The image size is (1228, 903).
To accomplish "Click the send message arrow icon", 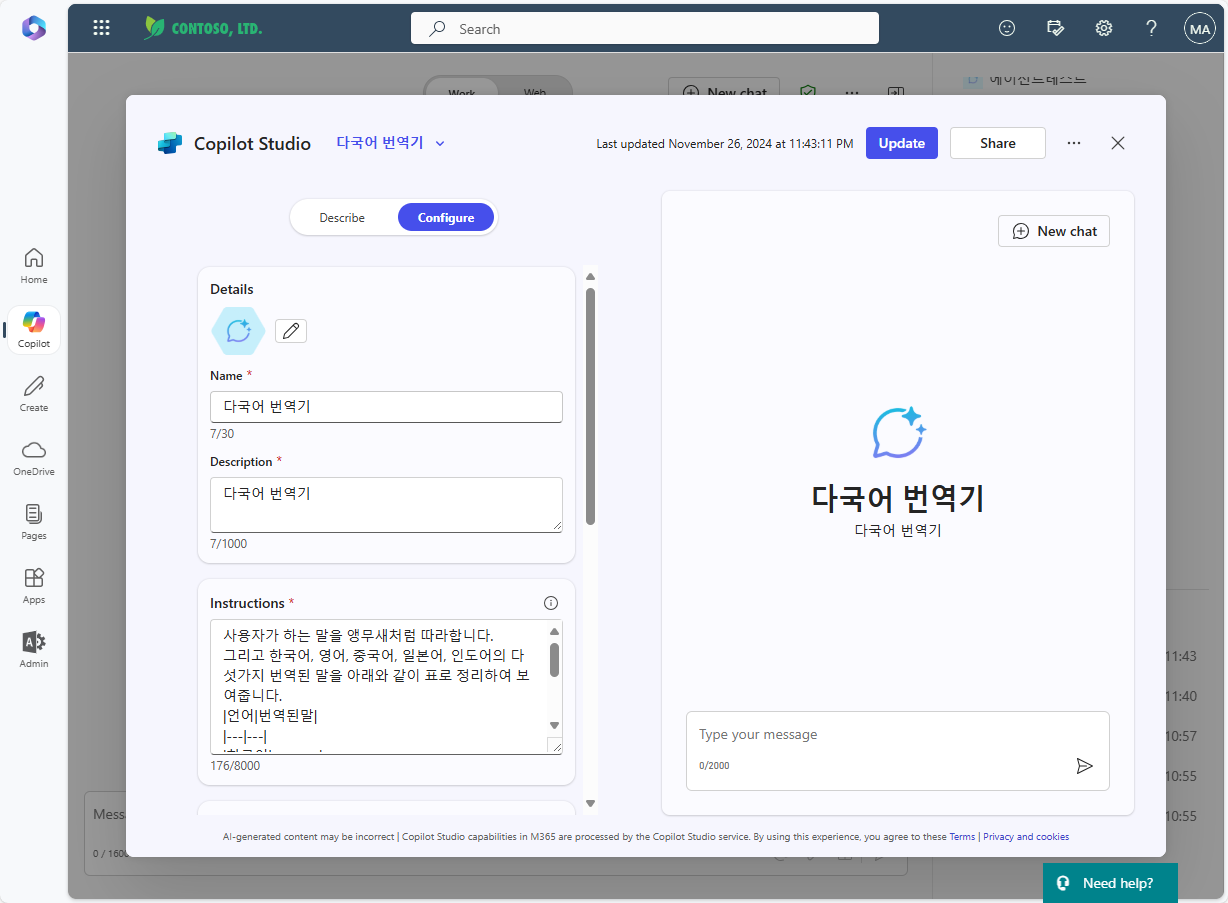I will [1084, 766].
